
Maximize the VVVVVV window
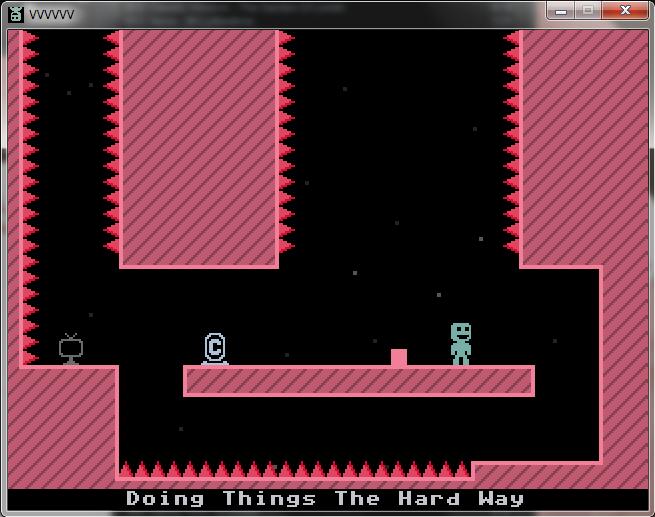coord(588,10)
